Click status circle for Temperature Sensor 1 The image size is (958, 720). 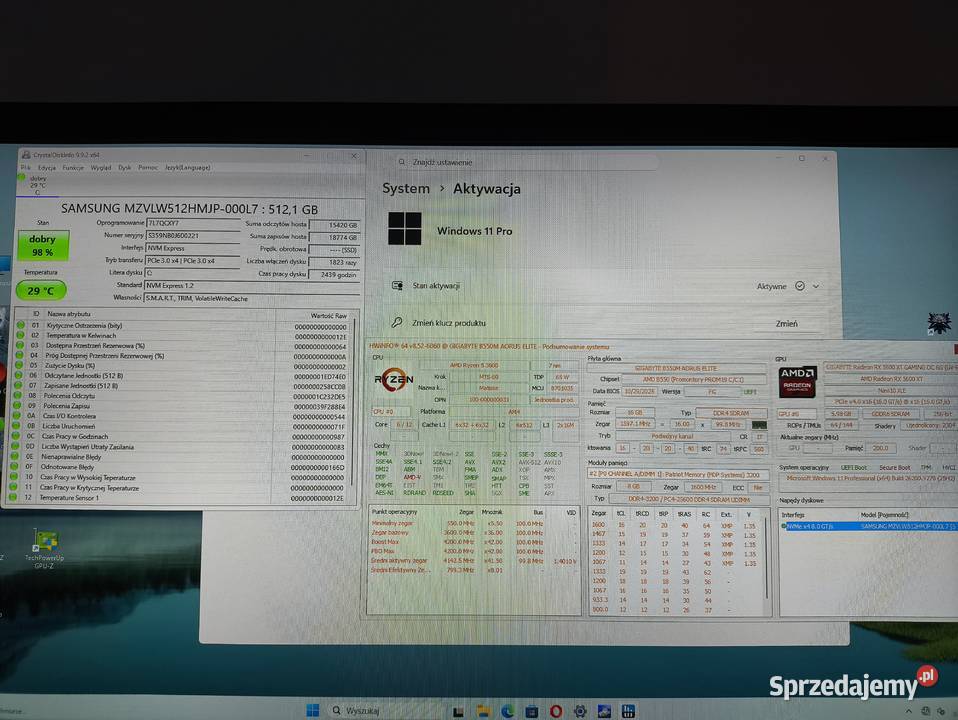pyautogui.click(x=13, y=498)
